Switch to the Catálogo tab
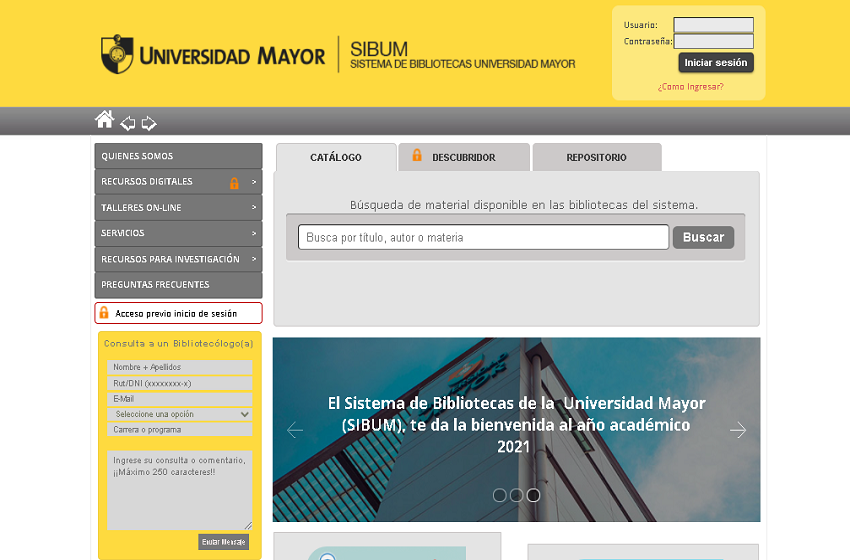850x560 pixels. (x=336, y=157)
